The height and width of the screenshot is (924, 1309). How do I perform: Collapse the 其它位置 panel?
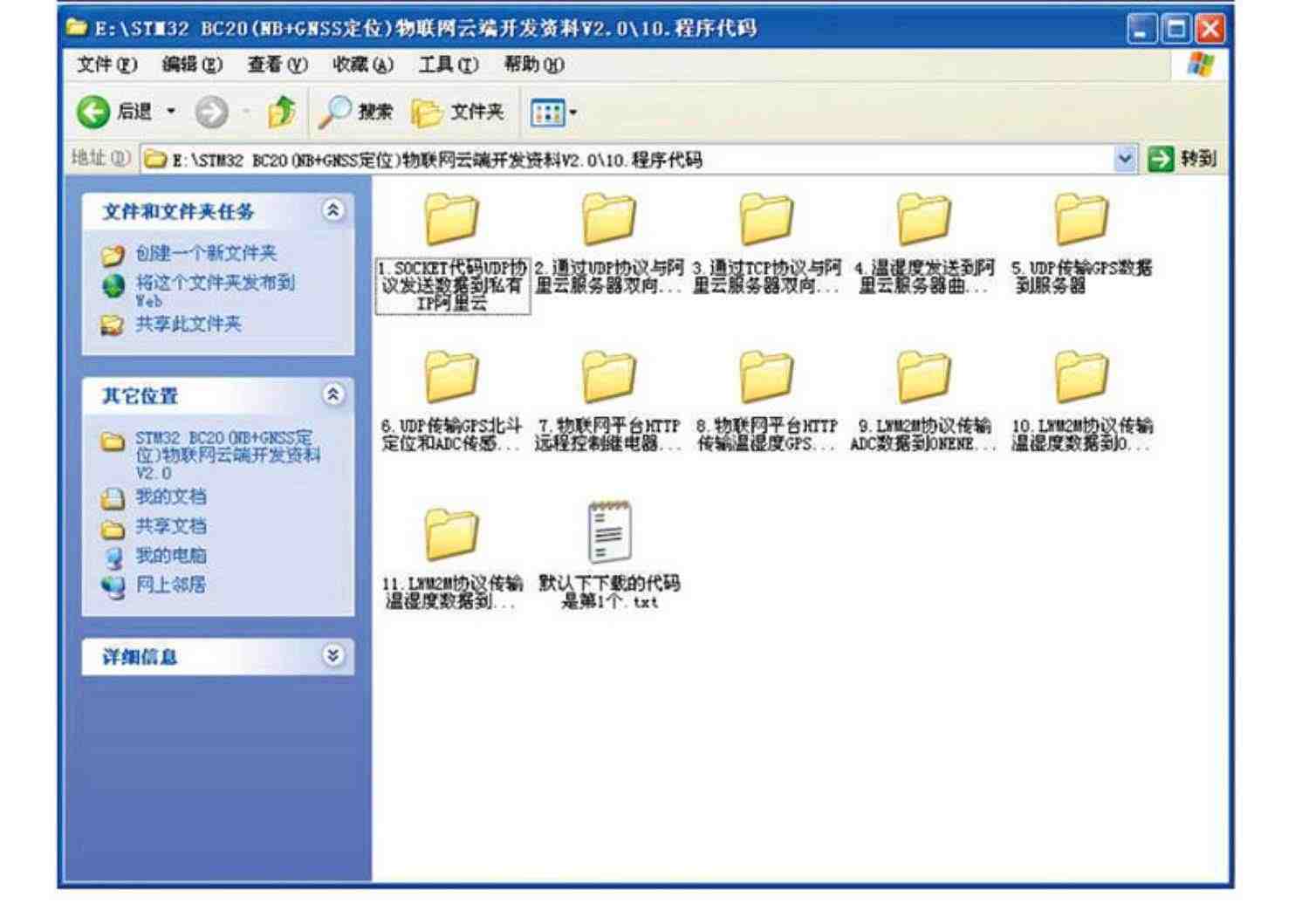pyautogui.click(x=333, y=394)
